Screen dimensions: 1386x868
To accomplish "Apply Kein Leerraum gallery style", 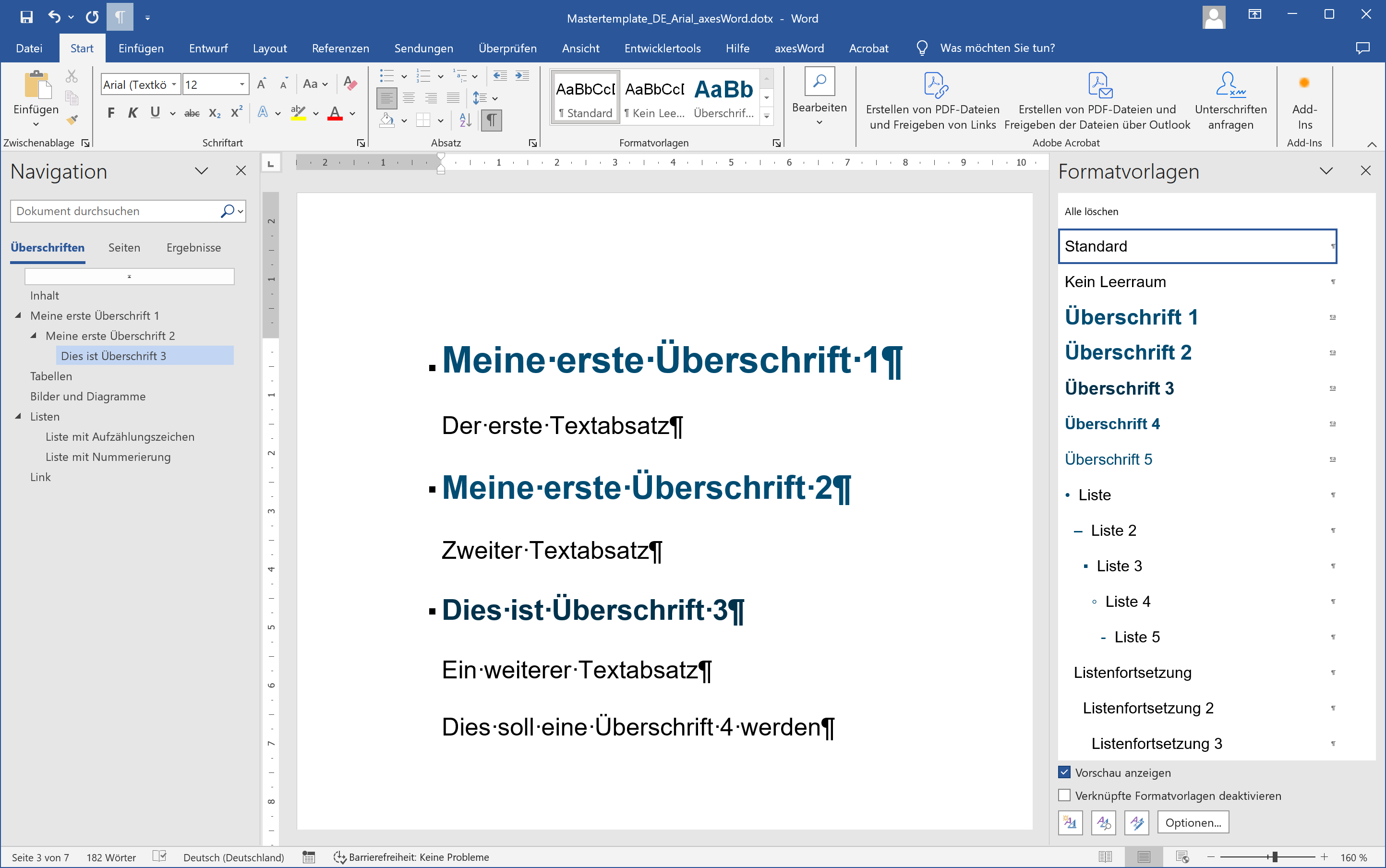I will coord(654,96).
